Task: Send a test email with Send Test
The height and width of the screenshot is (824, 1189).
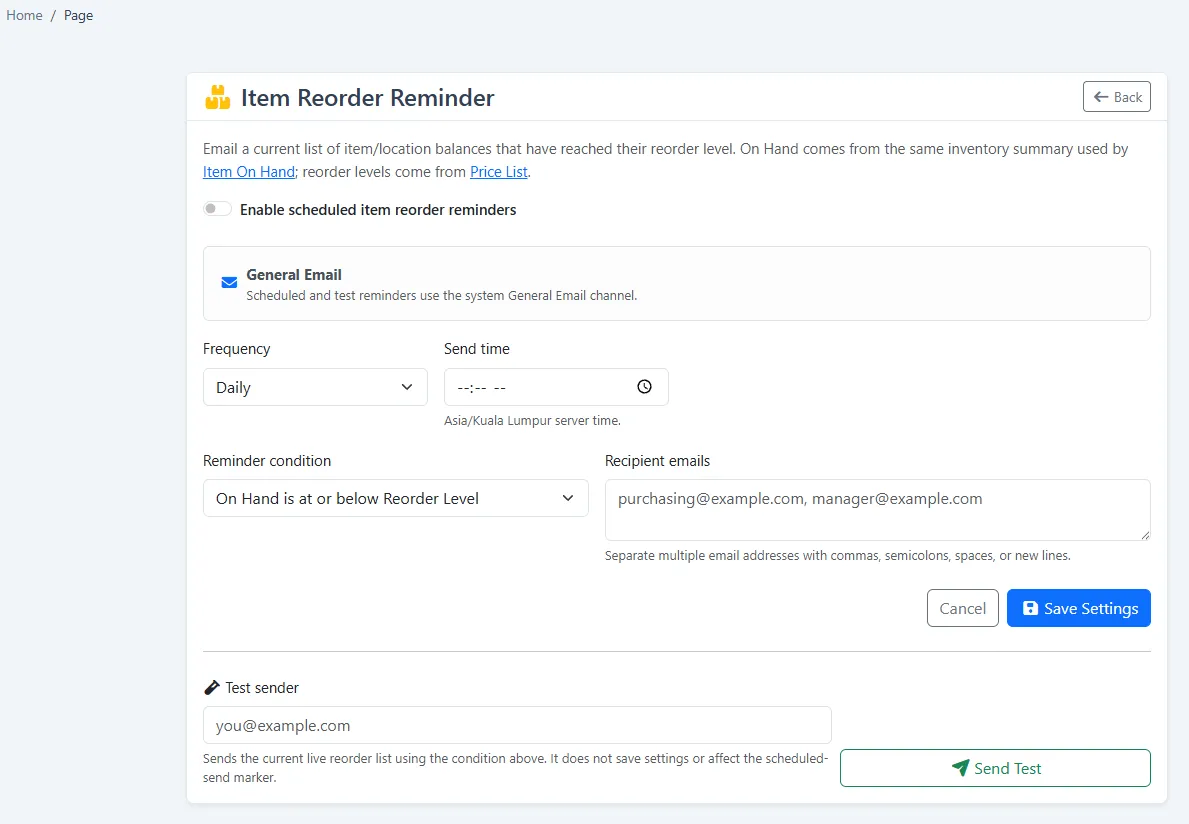Action: (x=995, y=768)
